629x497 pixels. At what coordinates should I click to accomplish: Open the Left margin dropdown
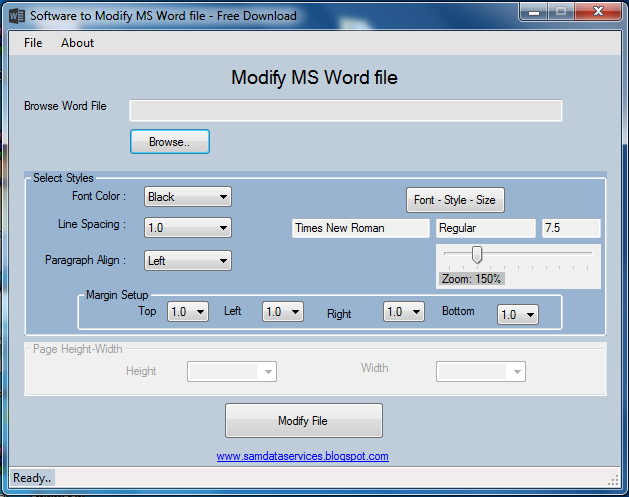point(283,312)
